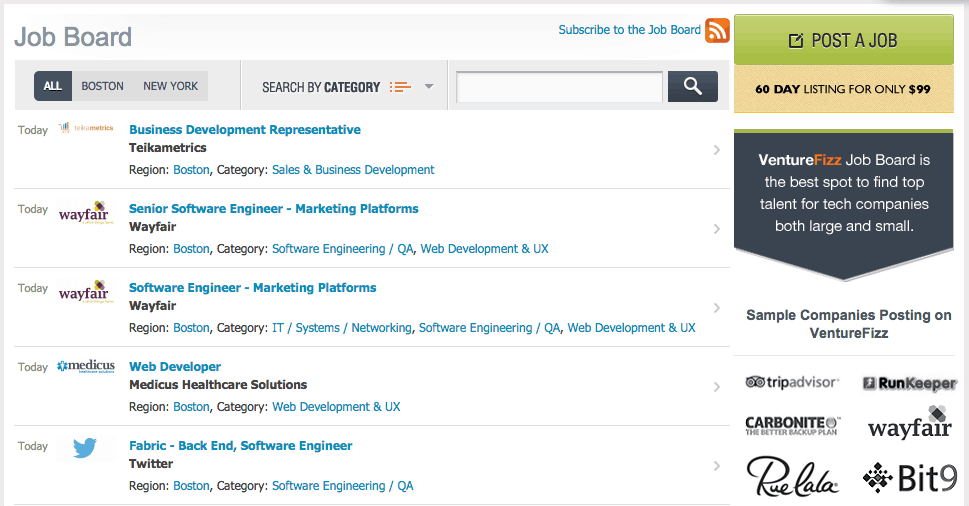The image size is (969, 506).
Task: Expand Software Engineer - Marketing Platforms row chevron
Action: 717,308
